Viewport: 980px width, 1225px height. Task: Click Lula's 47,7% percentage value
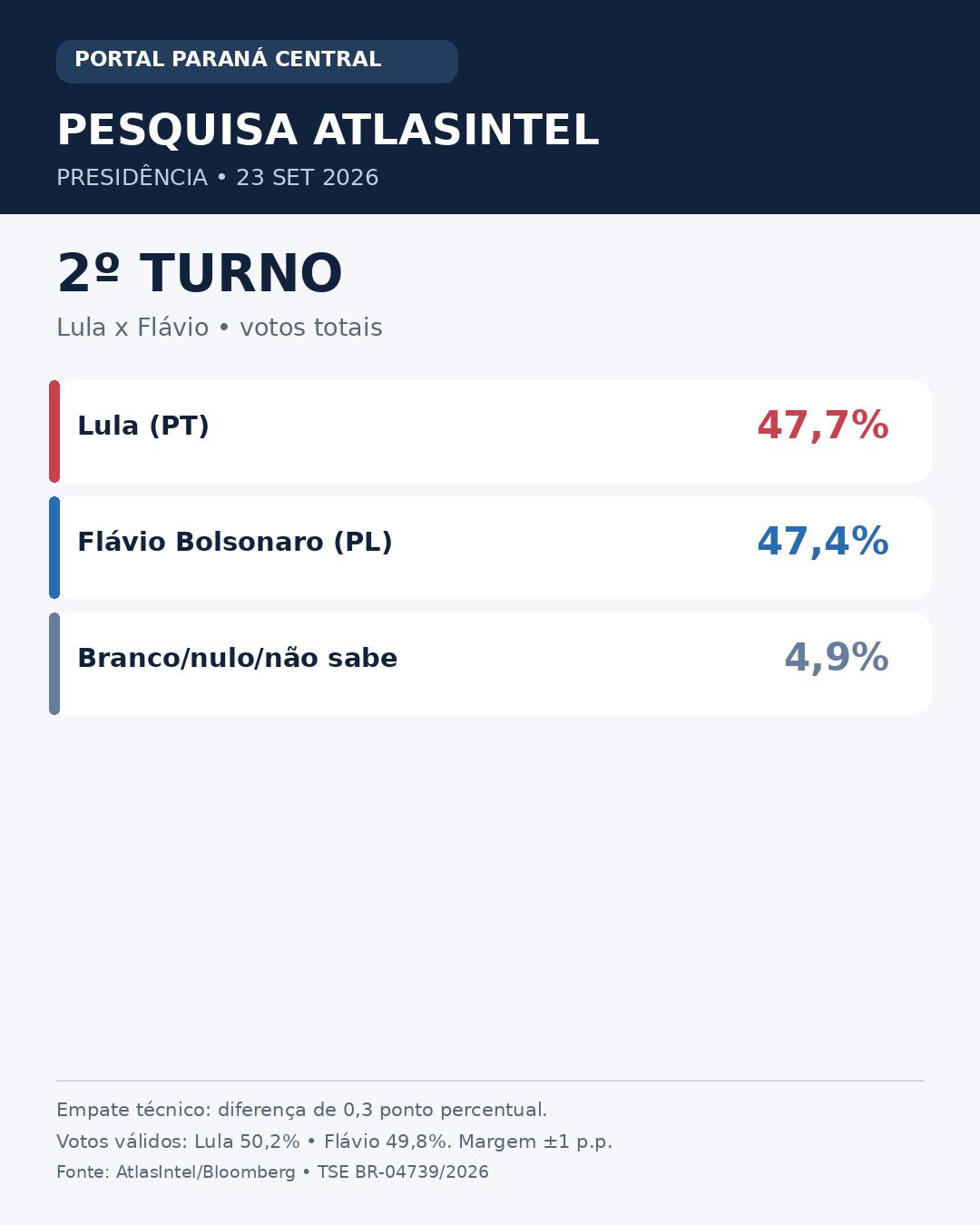pos(823,426)
